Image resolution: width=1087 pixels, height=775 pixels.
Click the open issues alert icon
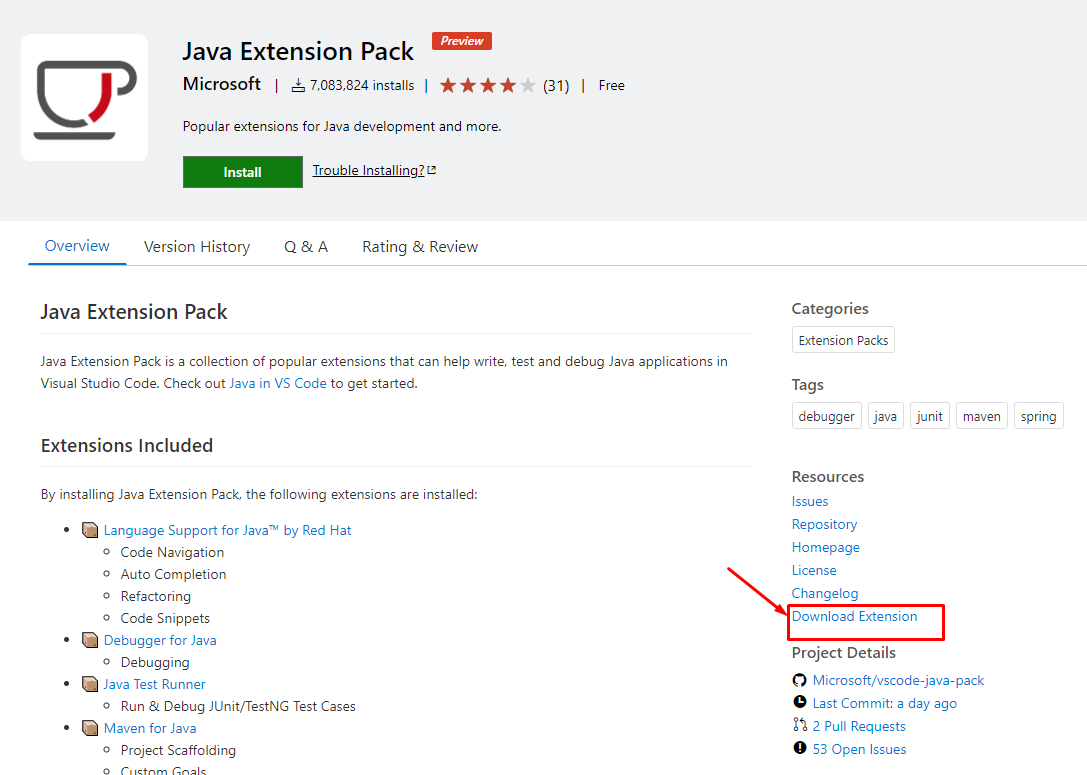point(799,749)
